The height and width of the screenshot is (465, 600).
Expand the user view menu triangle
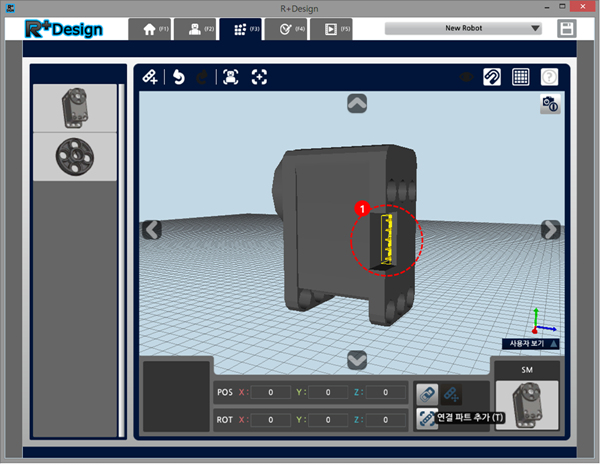(553, 343)
